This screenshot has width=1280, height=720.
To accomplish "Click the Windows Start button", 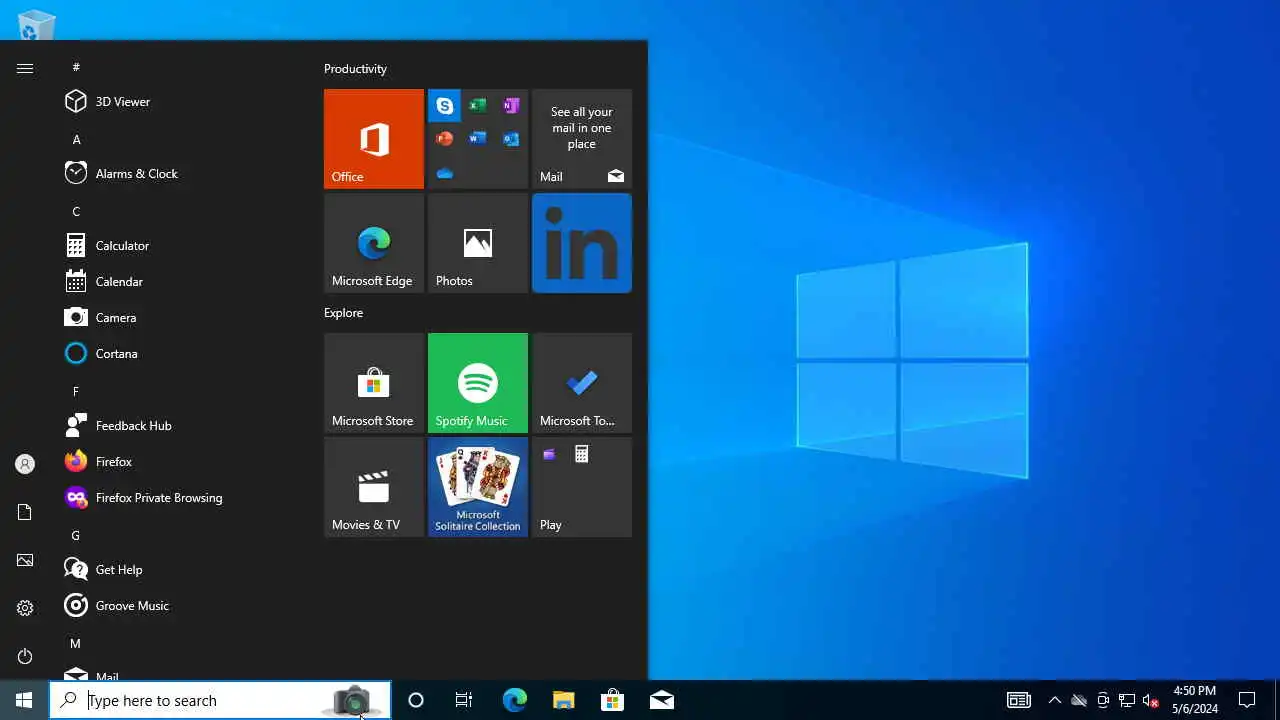I will coord(24,700).
